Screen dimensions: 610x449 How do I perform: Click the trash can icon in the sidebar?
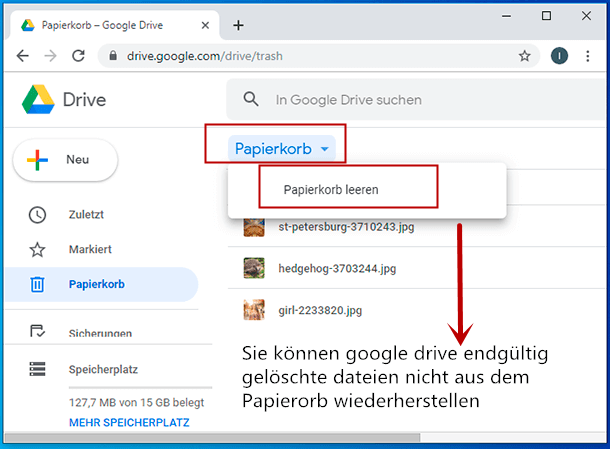[x=37, y=284]
